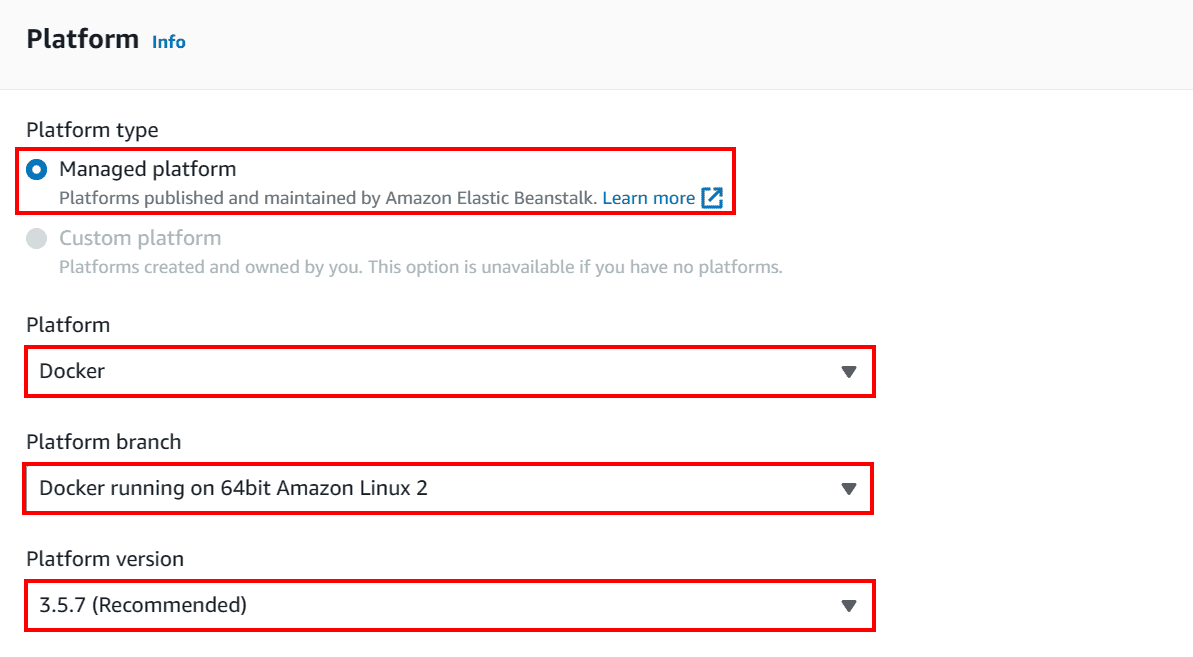This screenshot has width=1193, height=657.
Task: Click the Custom platform unavailable description text
Action: coord(420,267)
